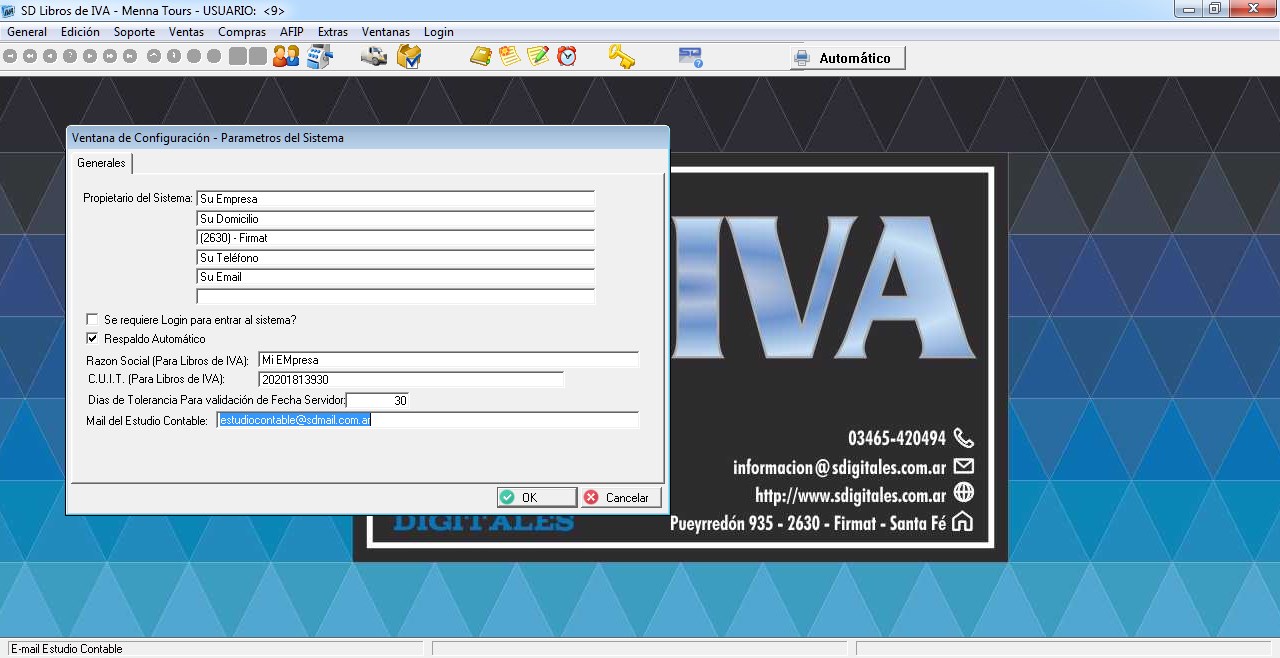Click the alarm clock reminder icon
The image size is (1280, 658).
point(567,57)
